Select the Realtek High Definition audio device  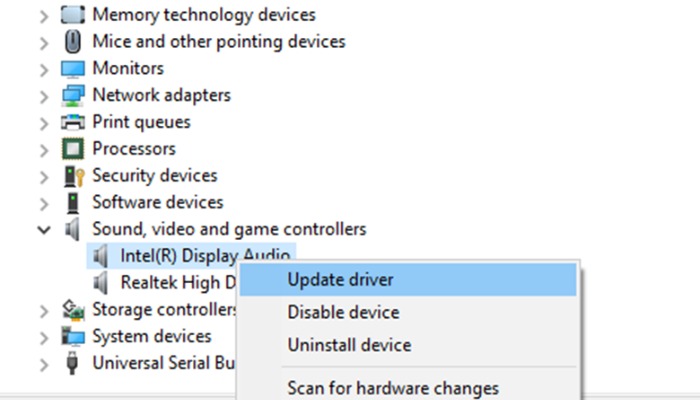click(x=175, y=283)
